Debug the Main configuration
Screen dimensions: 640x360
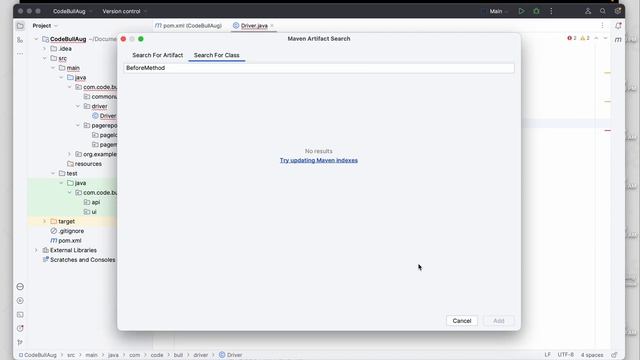click(536, 11)
